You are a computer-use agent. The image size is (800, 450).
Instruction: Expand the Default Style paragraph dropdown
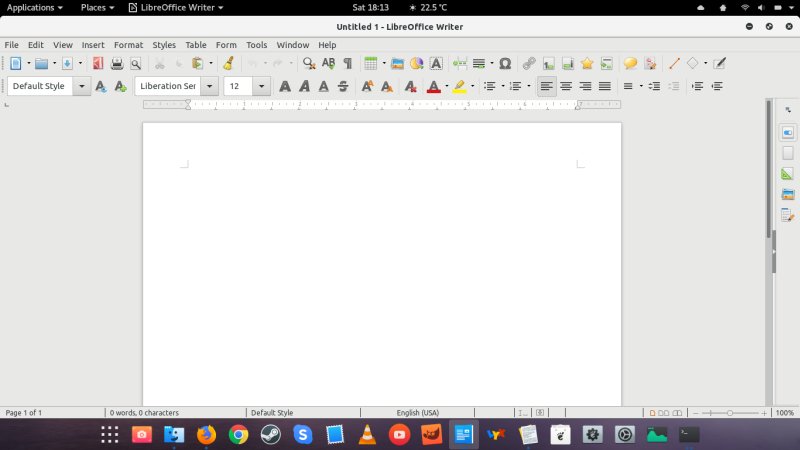pos(82,86)
